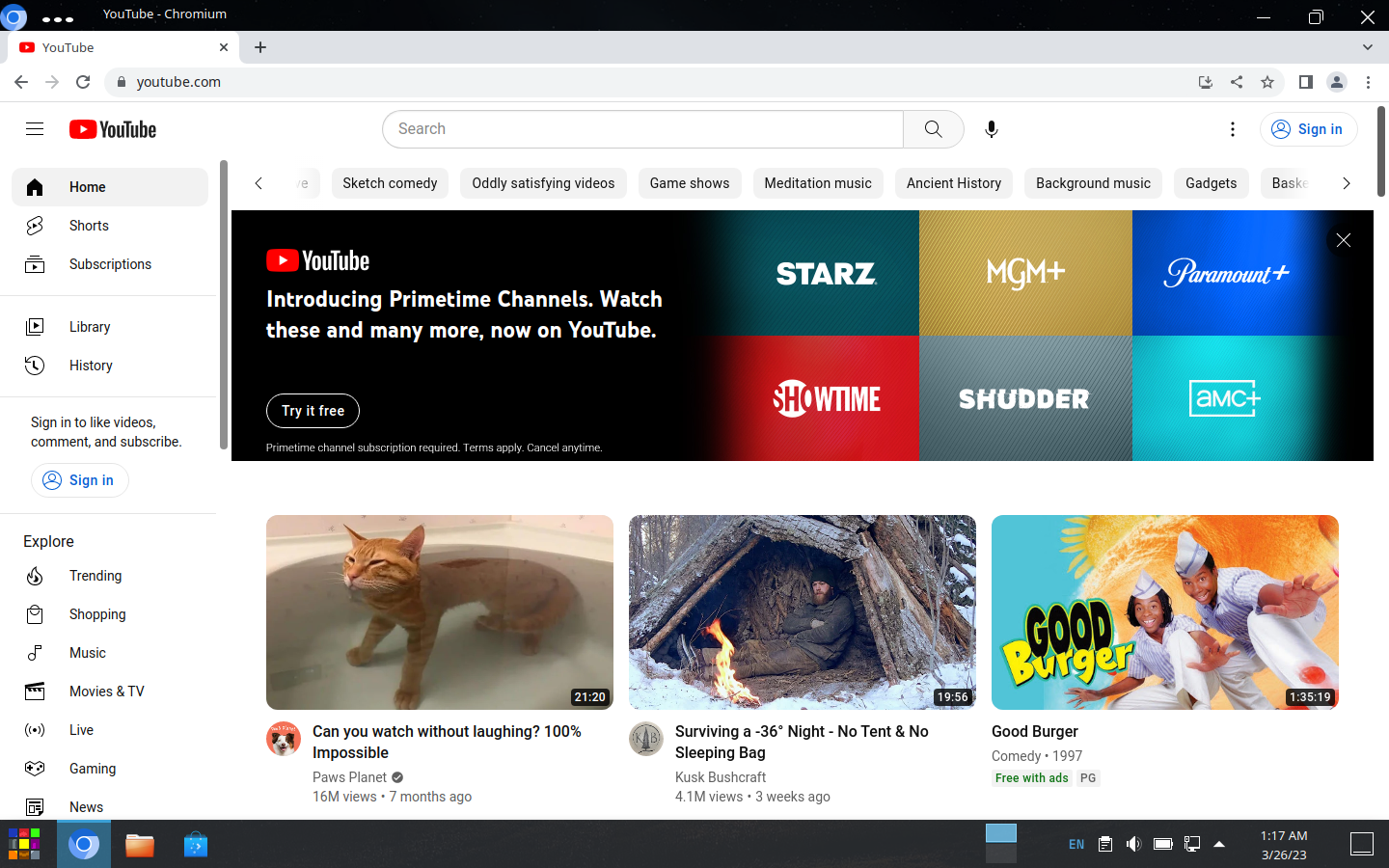Expand the system tray hidden icons

pos(1219,844)
